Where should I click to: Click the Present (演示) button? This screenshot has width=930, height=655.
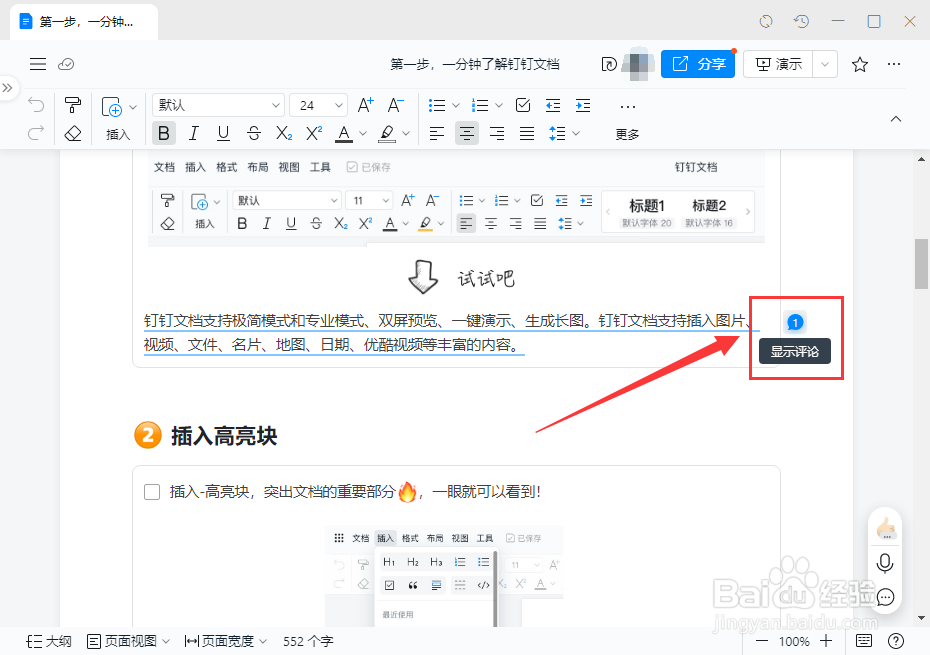tap(778, 64)
